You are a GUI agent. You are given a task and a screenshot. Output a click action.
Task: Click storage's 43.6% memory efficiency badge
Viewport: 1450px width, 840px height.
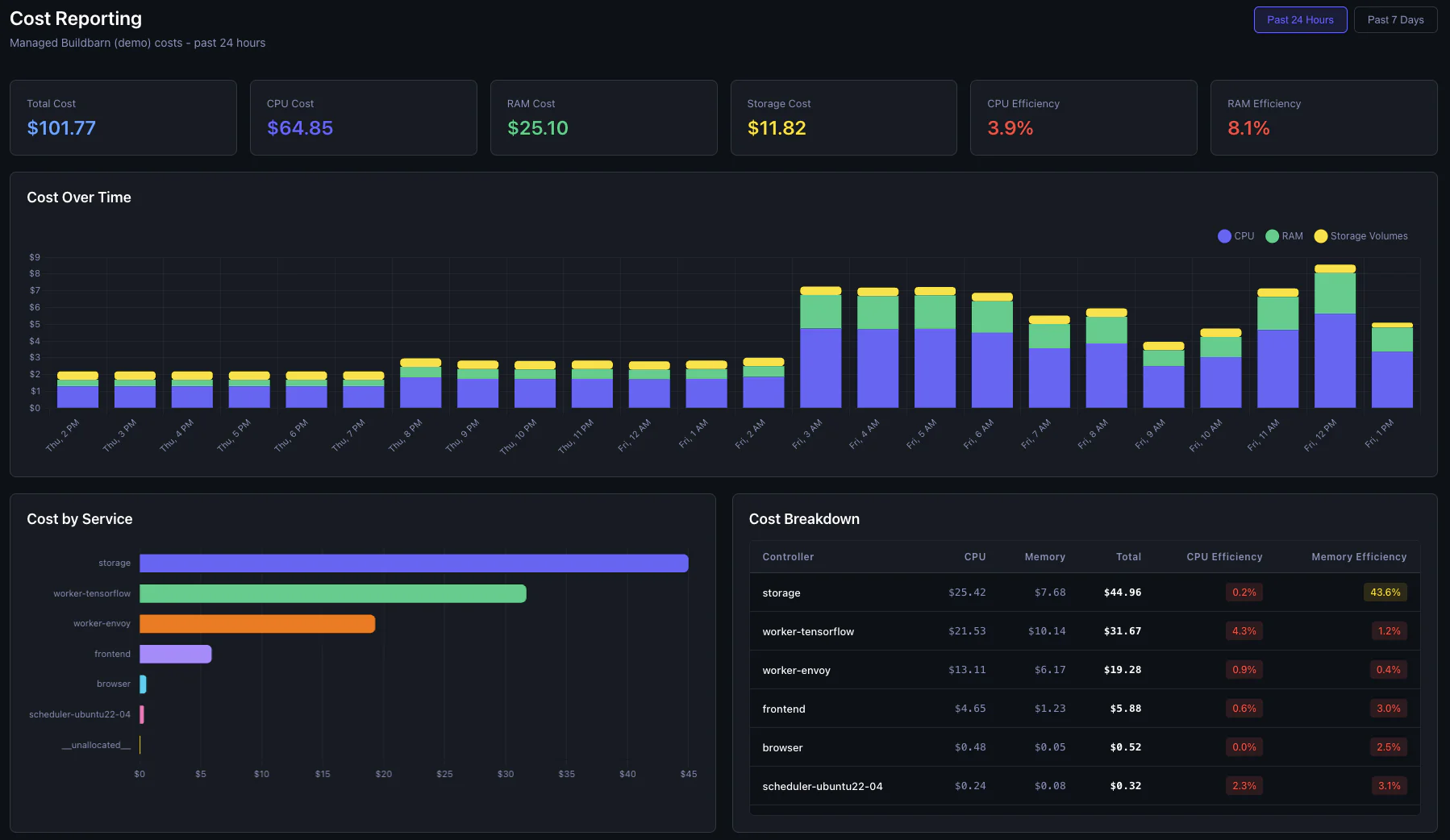pyautogui.click(x=1385, y=593)
